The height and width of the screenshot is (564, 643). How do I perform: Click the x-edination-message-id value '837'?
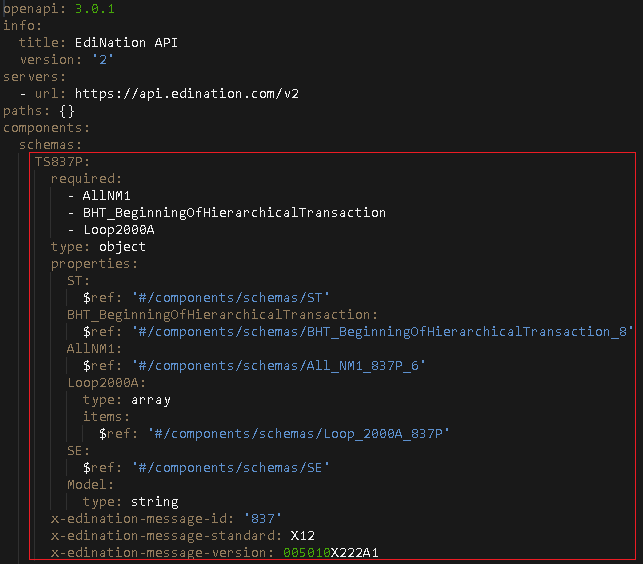coord(262,519)
